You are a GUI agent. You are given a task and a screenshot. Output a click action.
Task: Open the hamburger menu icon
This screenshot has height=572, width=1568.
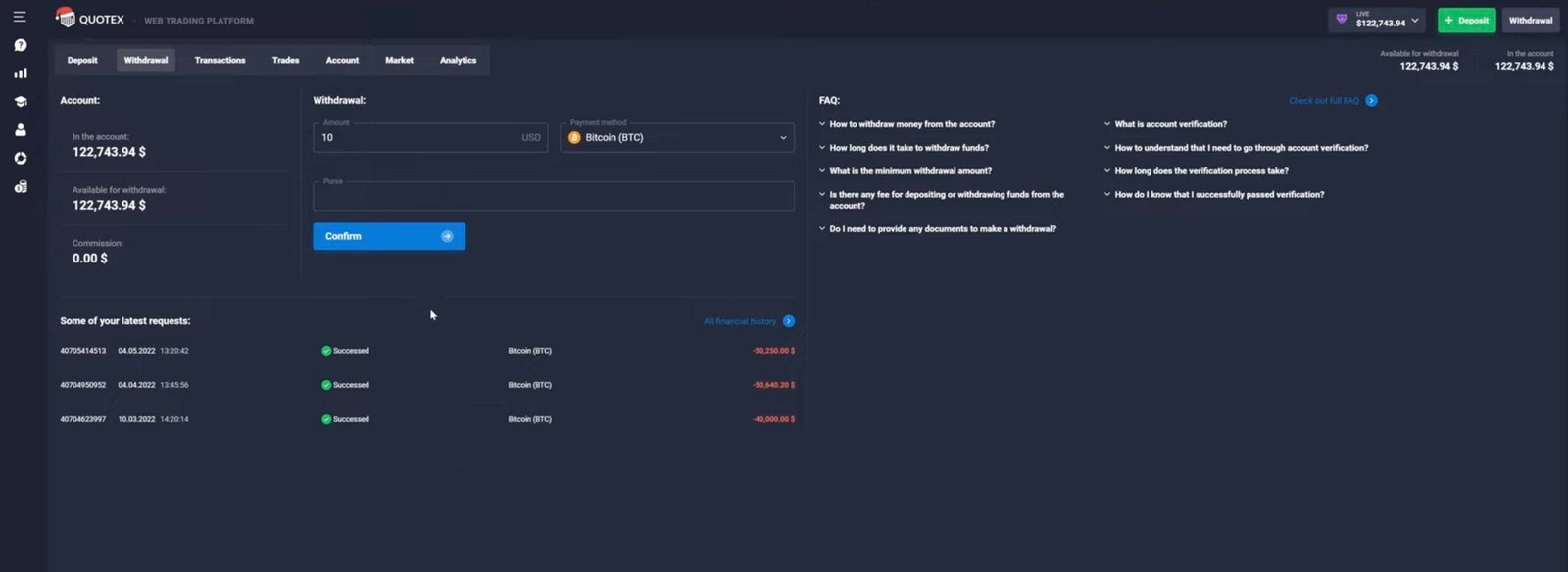19,17
